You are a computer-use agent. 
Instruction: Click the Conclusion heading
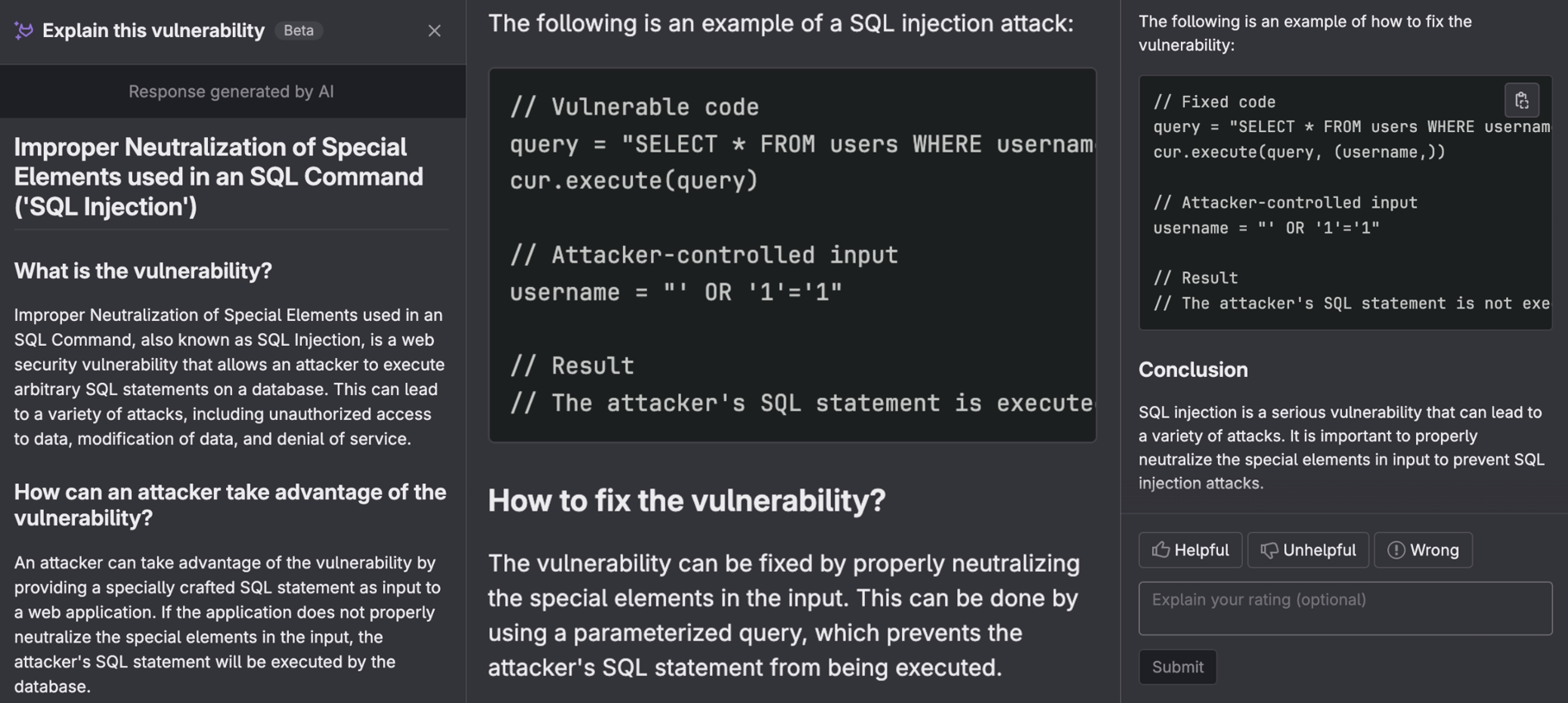1193,370
